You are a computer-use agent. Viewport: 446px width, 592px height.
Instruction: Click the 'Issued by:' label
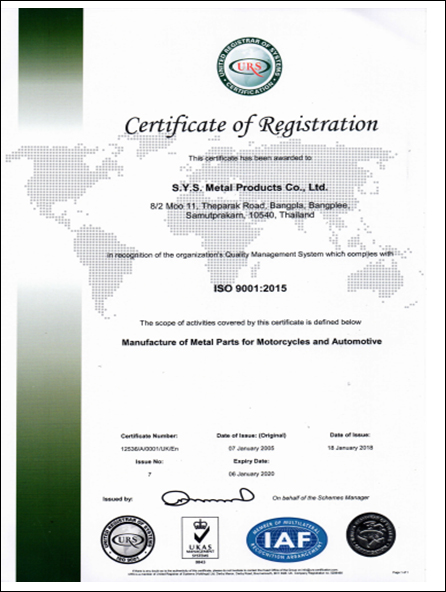pyautogui.click(x=117, y=499)
